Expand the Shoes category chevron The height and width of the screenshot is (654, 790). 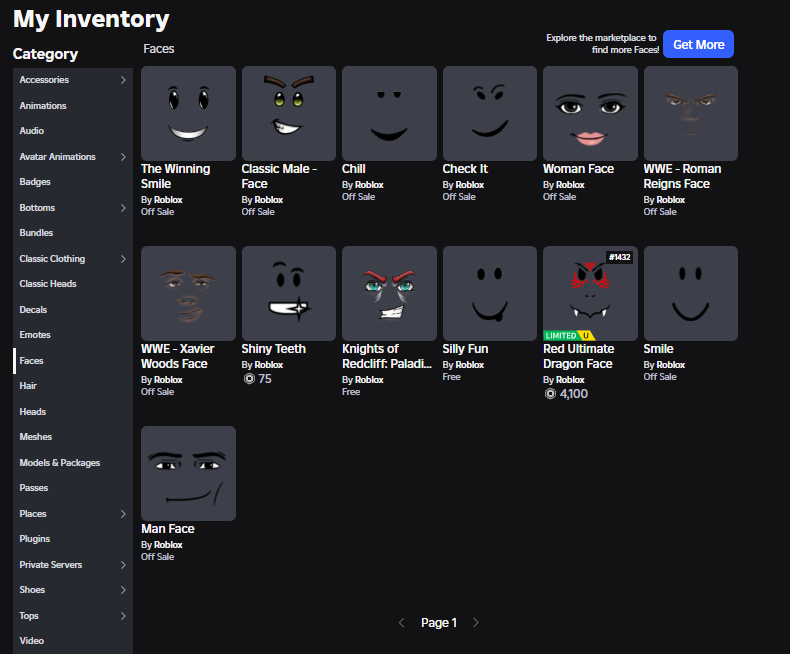coord(123,590)
